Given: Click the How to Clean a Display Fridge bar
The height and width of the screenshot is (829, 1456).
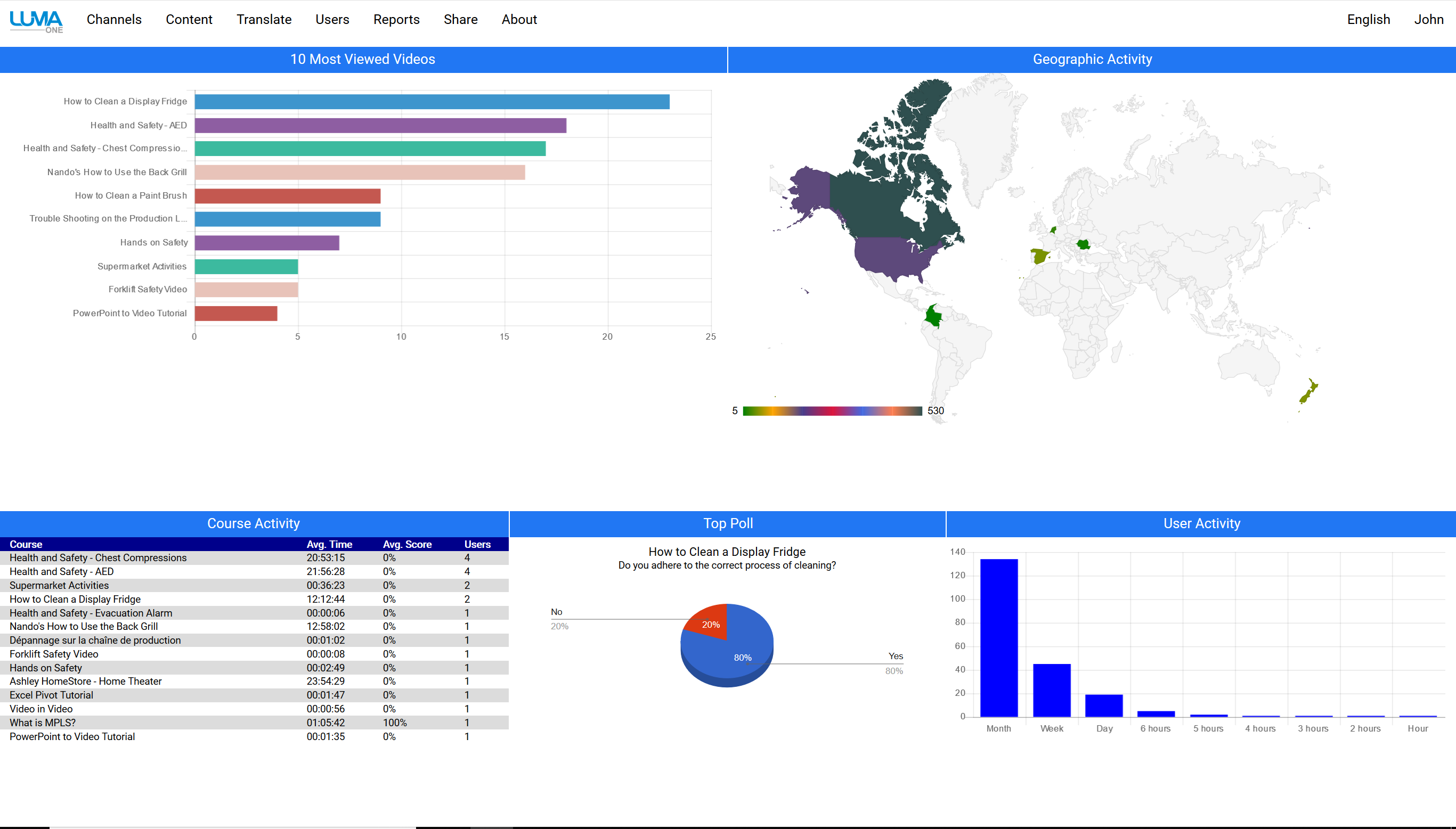Looking at the screenshot, I should pyautogui.click(x=432, y=102).
